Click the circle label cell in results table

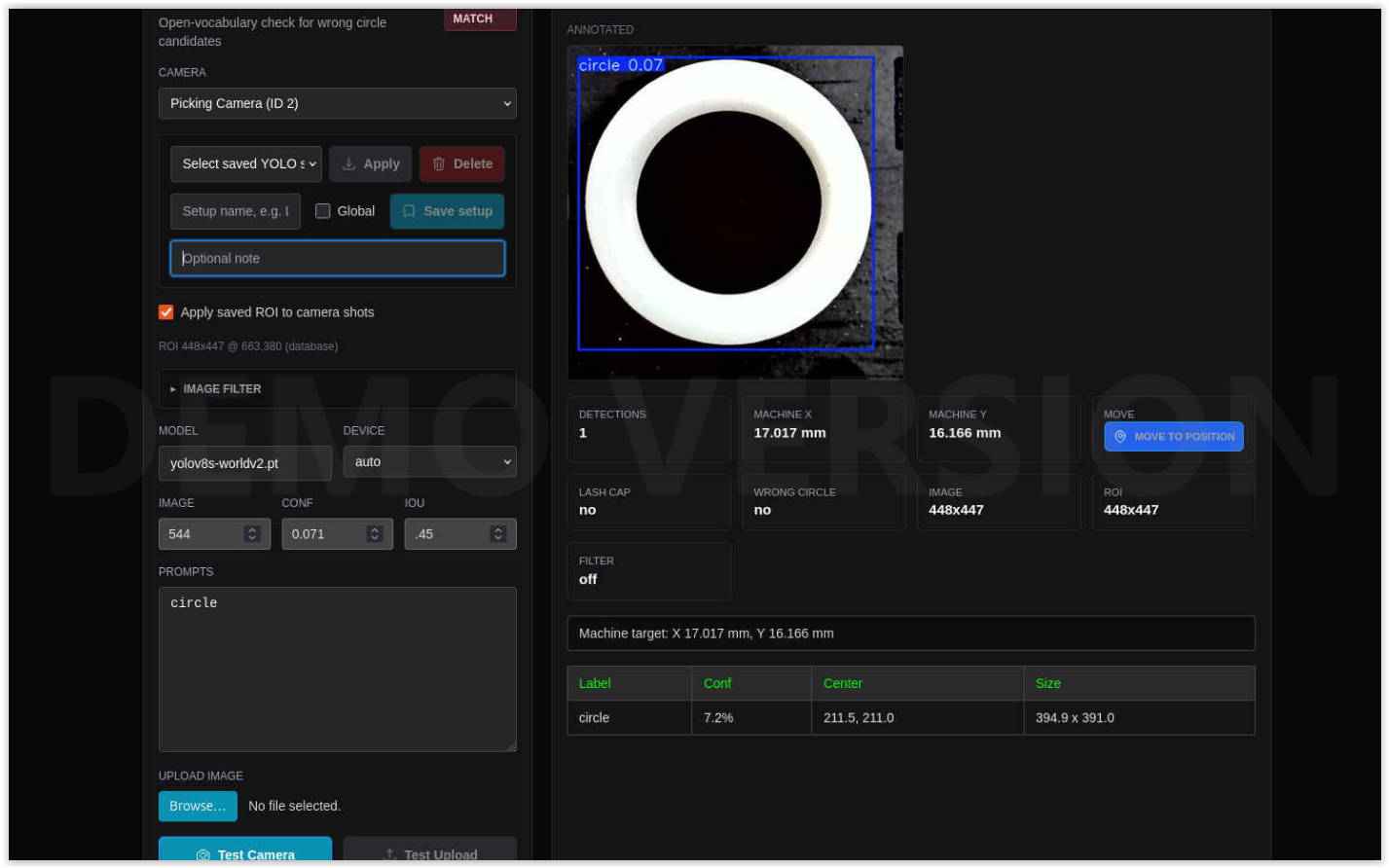tap(629, 717)
